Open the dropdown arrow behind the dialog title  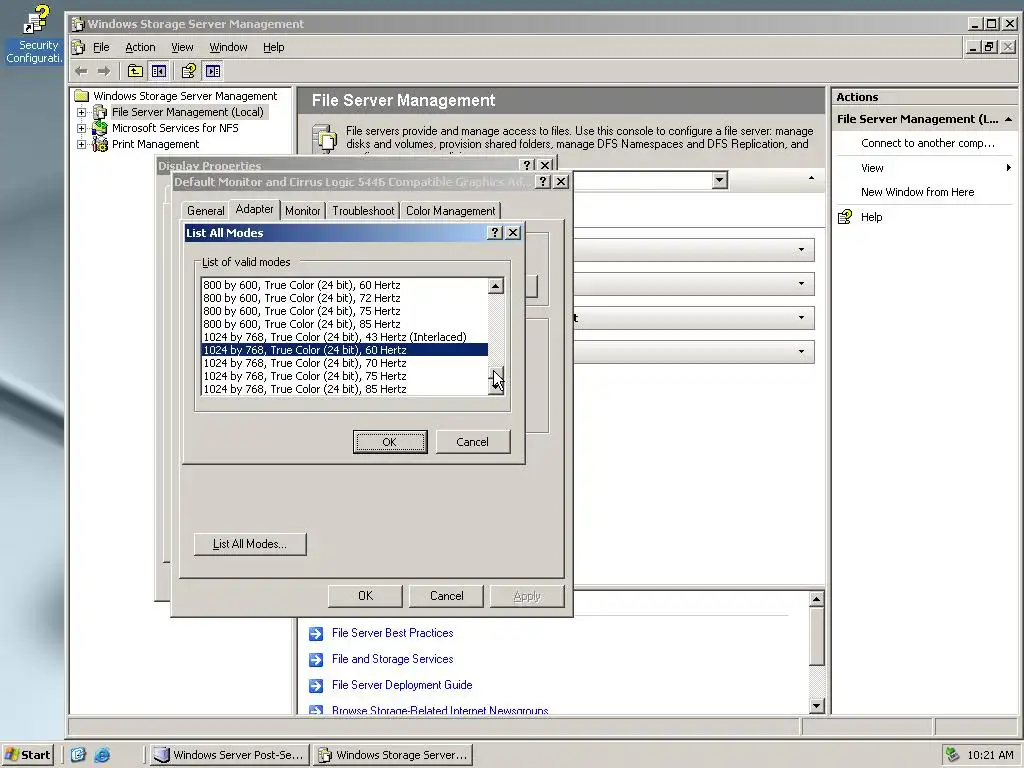point(720,180)
